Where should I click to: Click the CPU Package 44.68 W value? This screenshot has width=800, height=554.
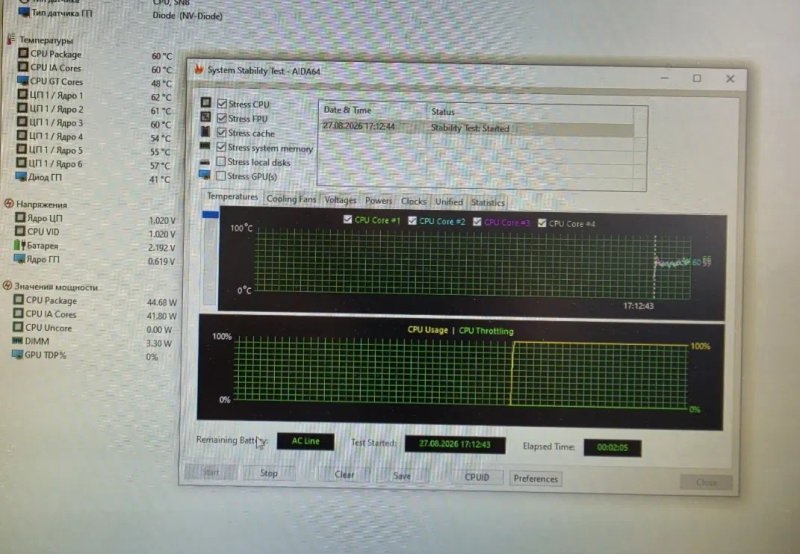click(162, 302)
